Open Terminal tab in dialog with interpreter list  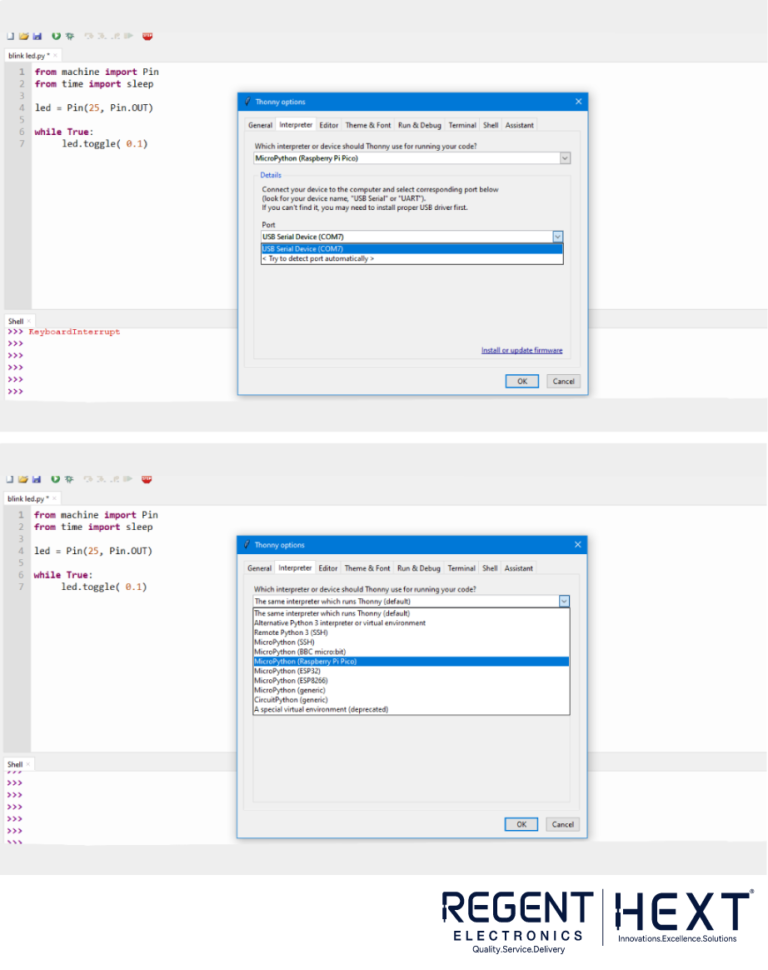coord(461,568)
